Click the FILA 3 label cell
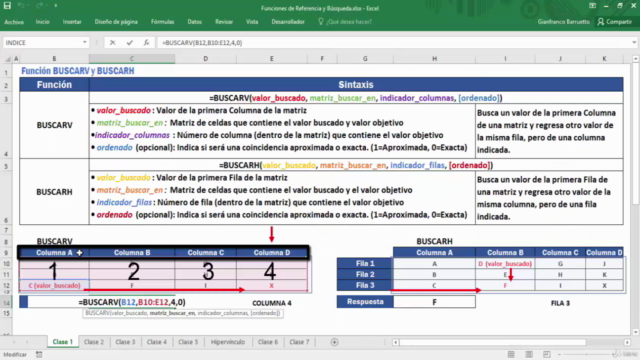This screenshot has width=640, height=360. pos(560,303)
